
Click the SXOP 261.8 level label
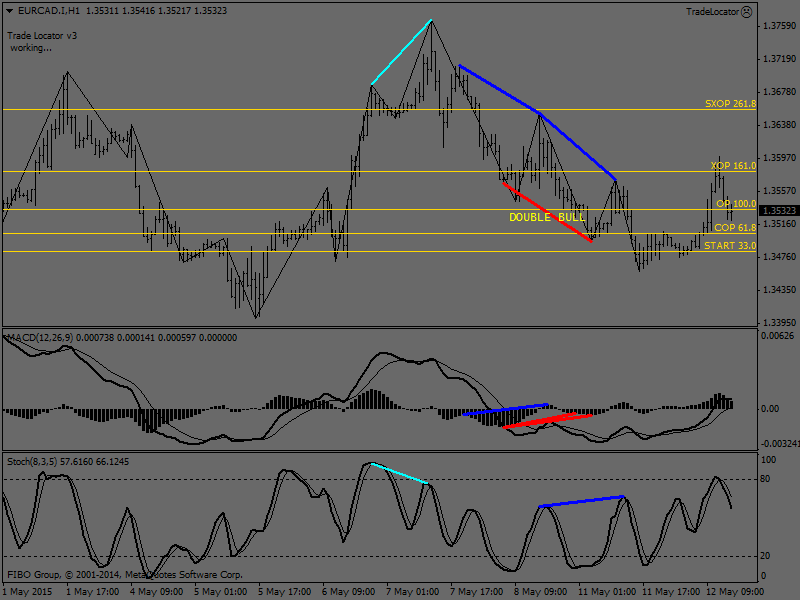point(730,103)
